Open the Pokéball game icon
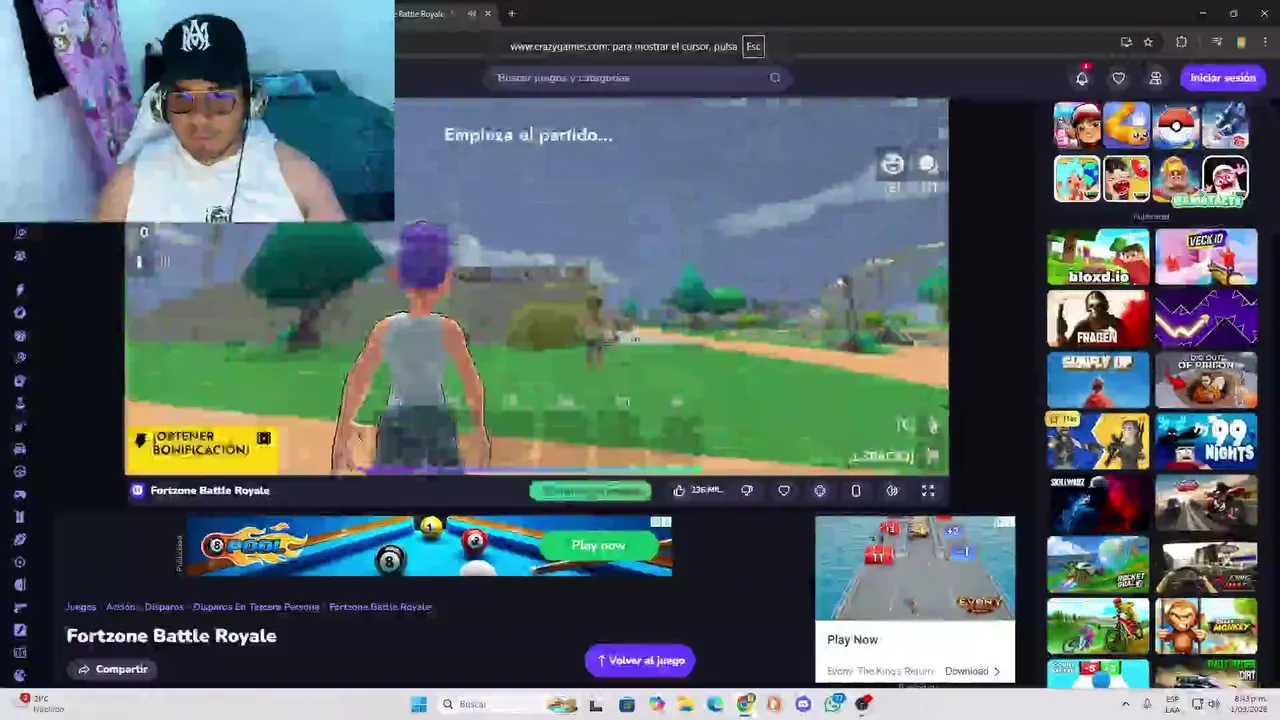Viewport: 1280px width, 720px height. pos(1176,126)
